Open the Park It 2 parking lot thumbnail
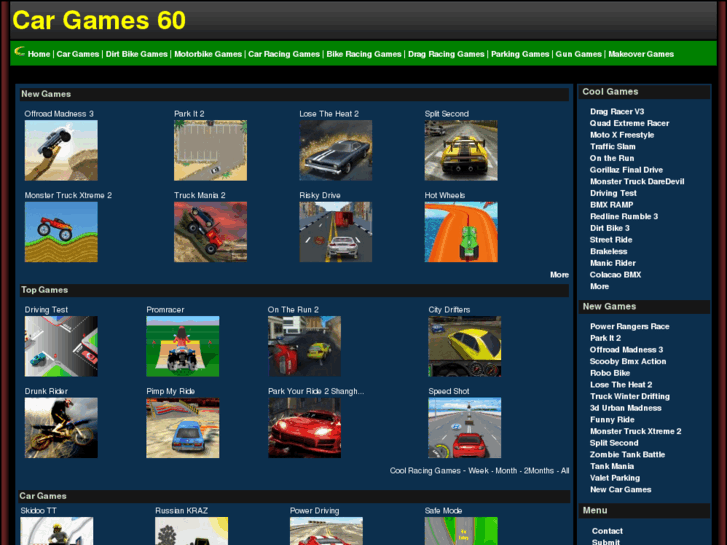Screen dimensions: 727x545 pyautogui.click(x=210, y=150)
